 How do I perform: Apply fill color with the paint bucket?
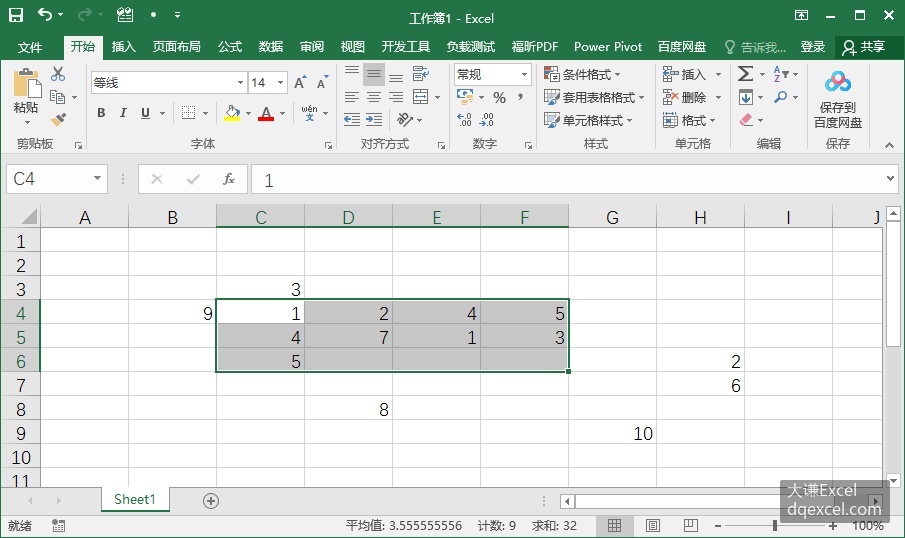click(232, 113)
